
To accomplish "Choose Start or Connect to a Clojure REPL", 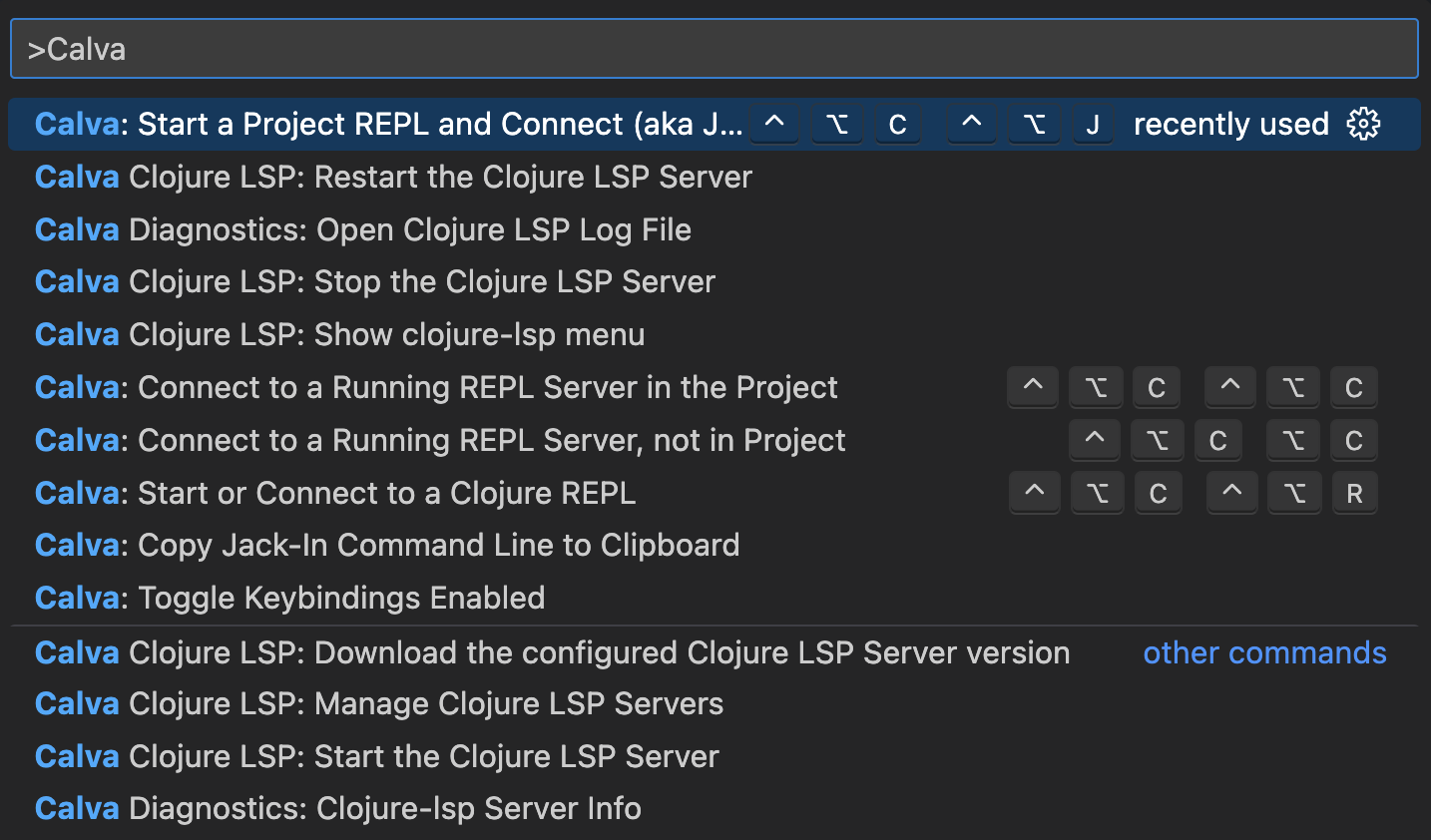I will [x=715, y=493].
